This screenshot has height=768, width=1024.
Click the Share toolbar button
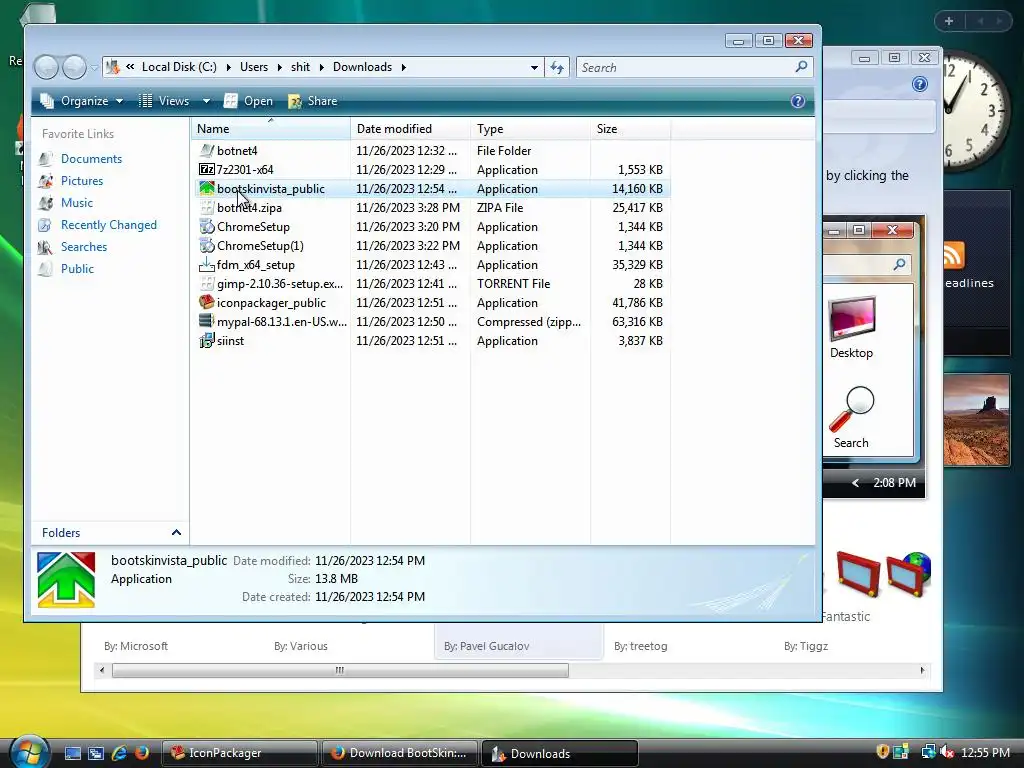(x=313, y=101)
